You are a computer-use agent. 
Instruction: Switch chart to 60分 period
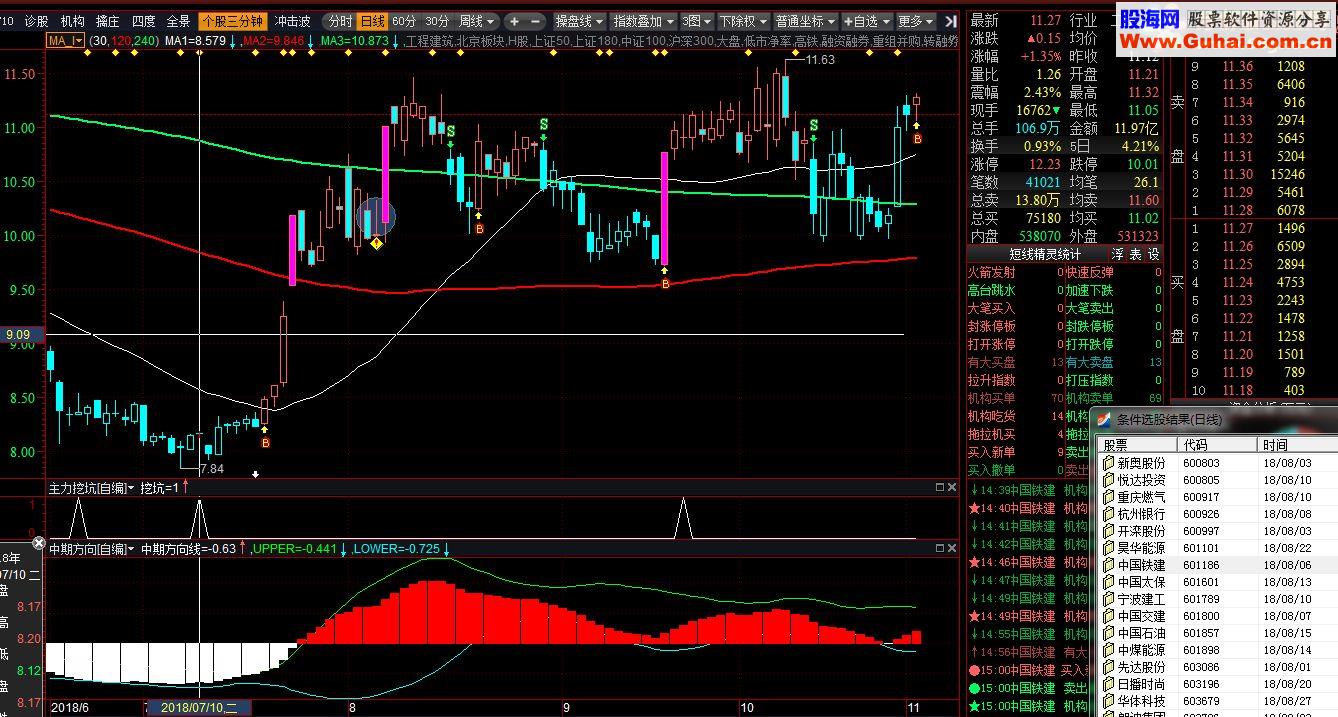[404, 21]
